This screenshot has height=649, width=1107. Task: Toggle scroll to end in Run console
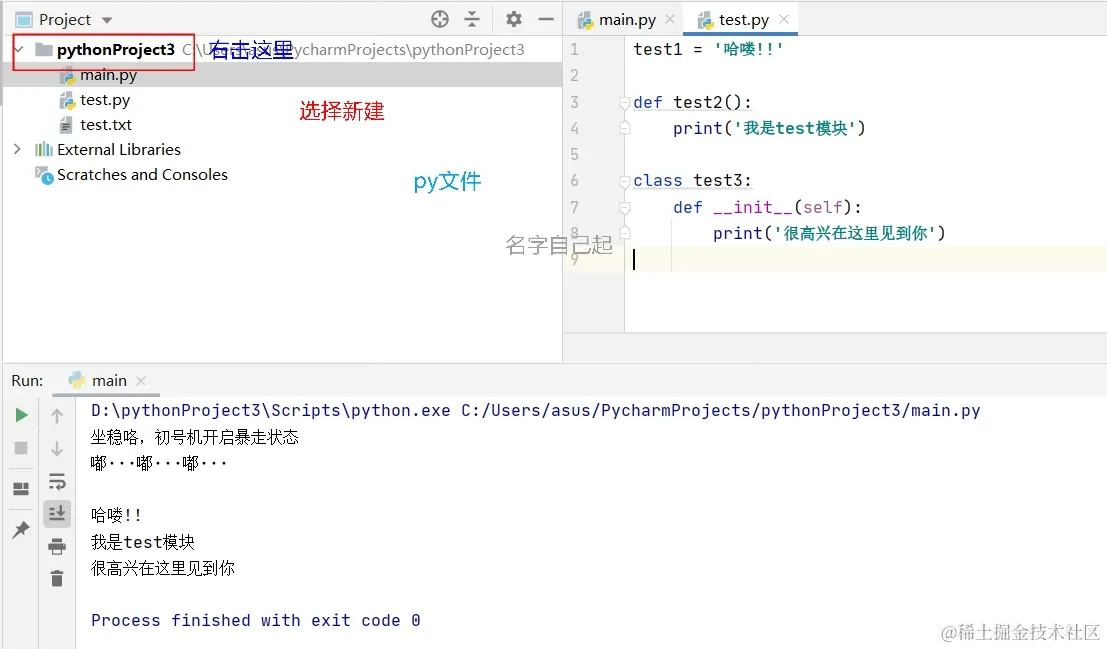coord(57,513)
